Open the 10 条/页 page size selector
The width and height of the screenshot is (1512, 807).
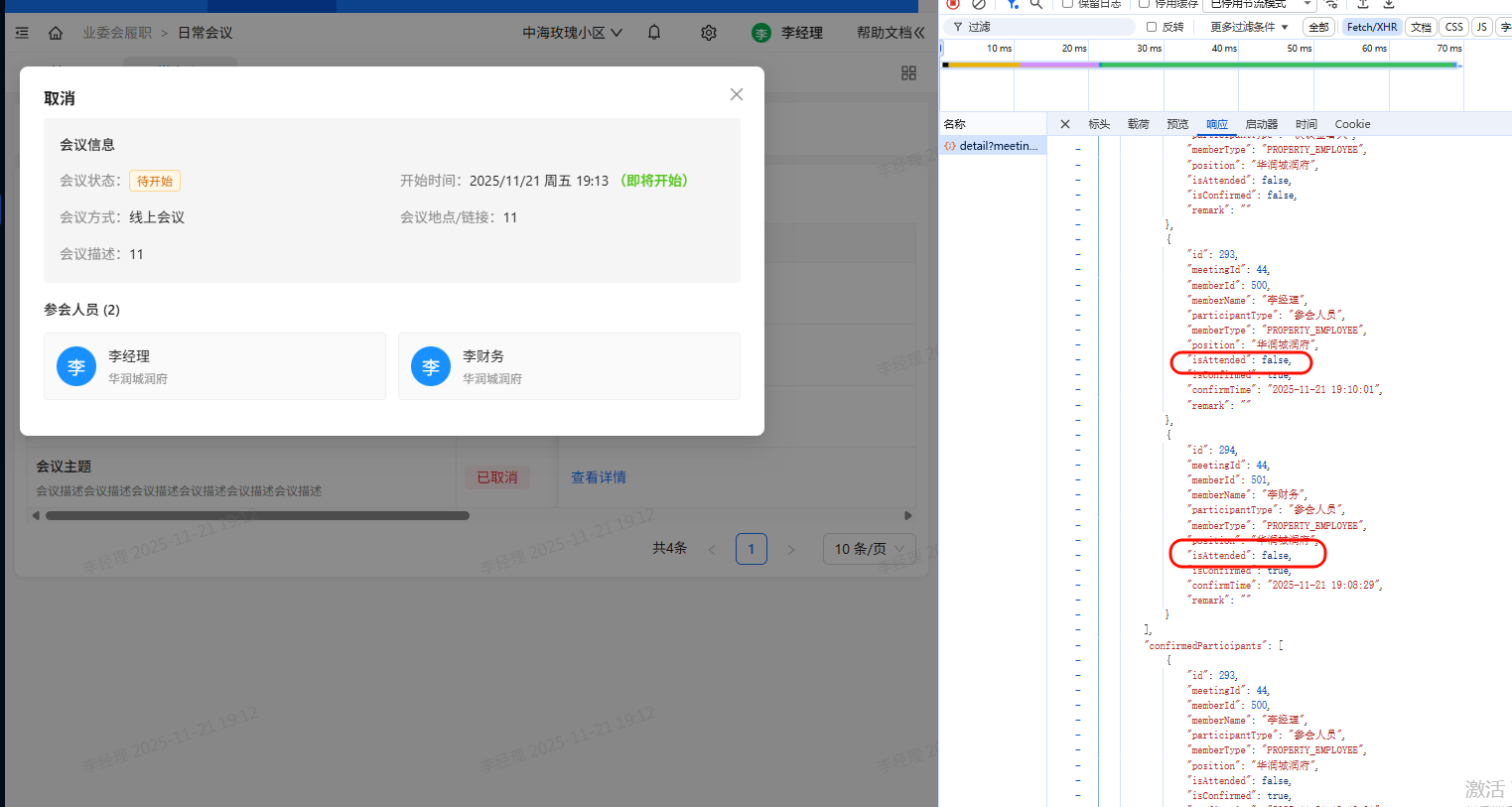pos(869,549)
